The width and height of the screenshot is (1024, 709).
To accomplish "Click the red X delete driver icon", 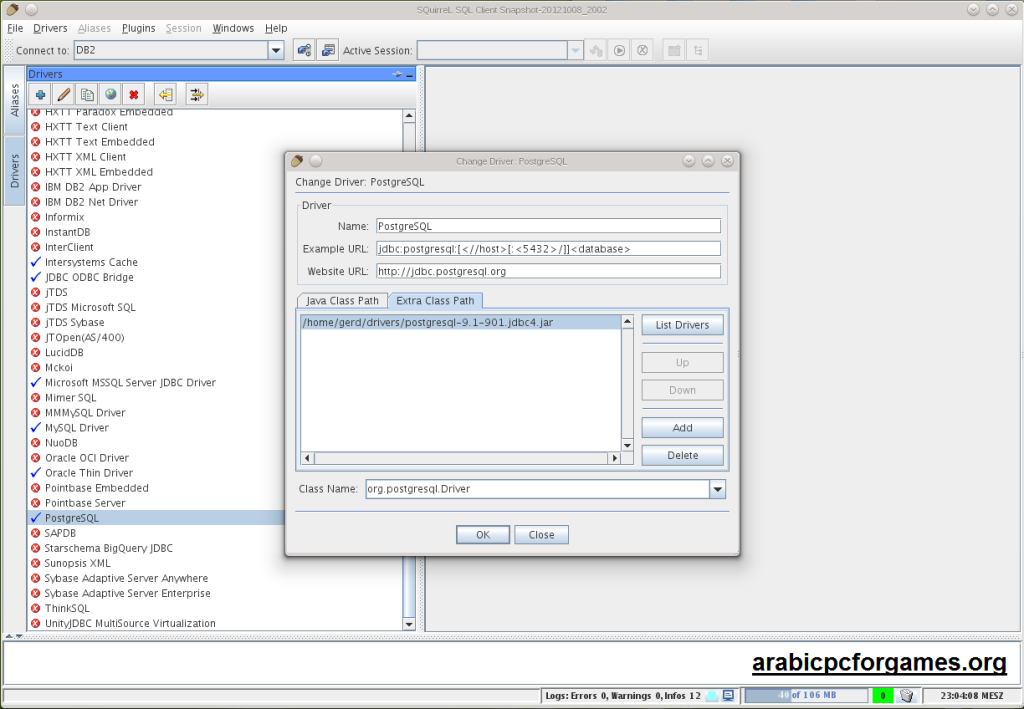I will (x=134, y=95).
